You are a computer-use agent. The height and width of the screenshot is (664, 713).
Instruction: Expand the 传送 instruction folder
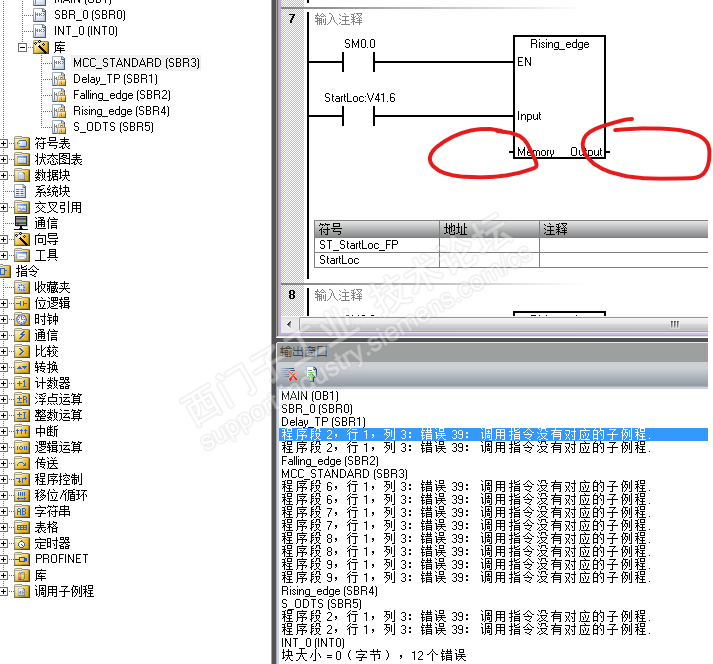coord(4,463)
